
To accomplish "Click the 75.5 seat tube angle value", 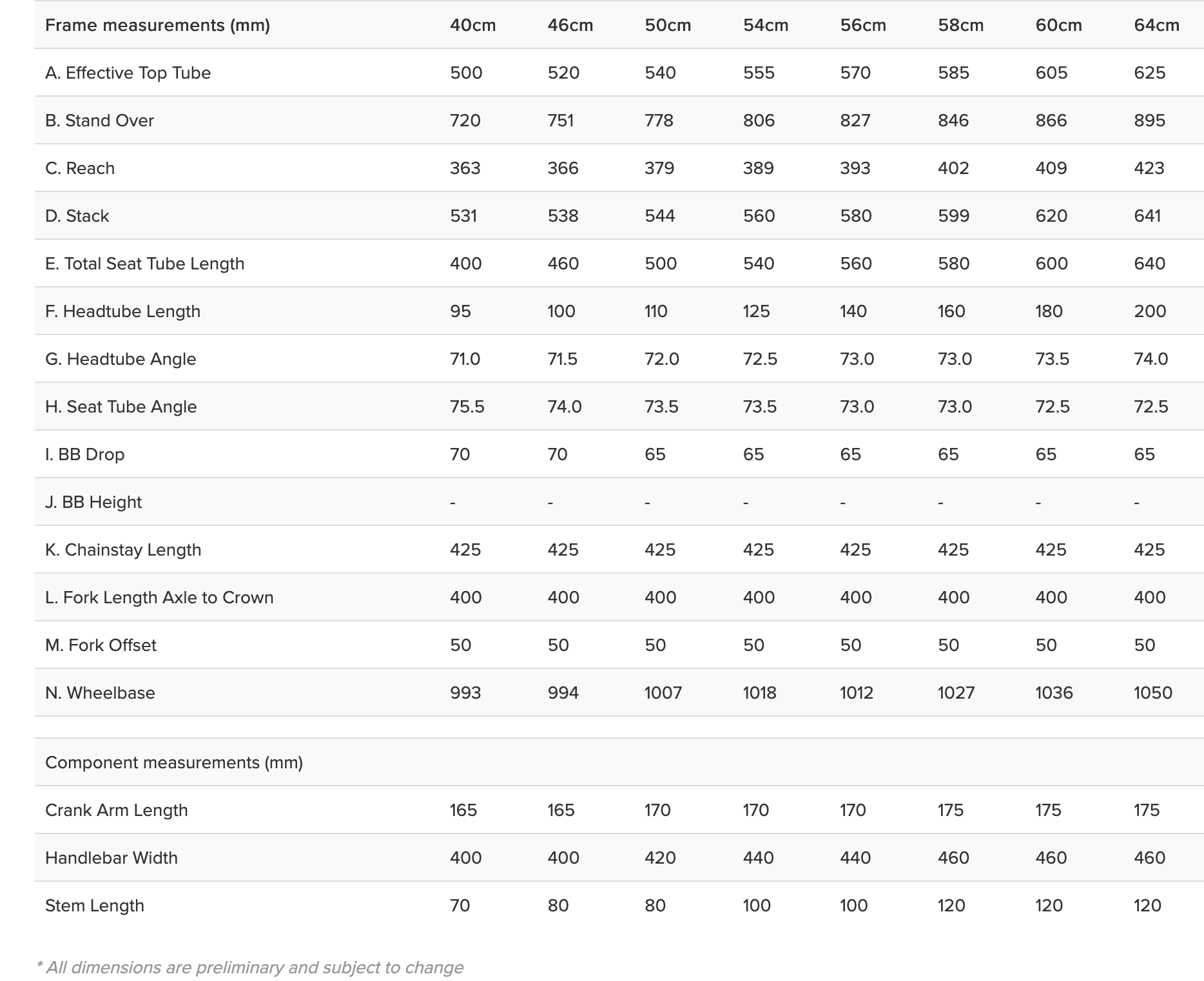I will pos(467,407).
